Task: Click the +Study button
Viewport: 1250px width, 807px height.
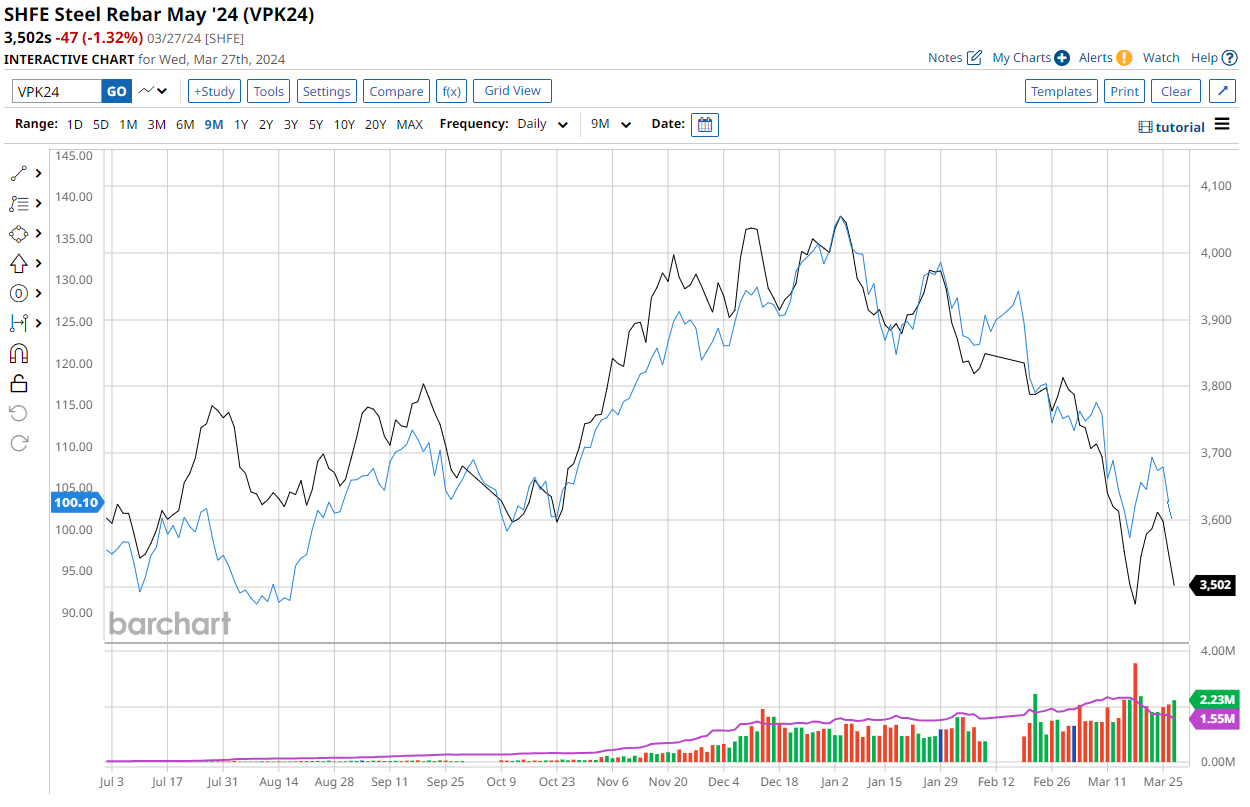Action: click(x=214, y=91)
